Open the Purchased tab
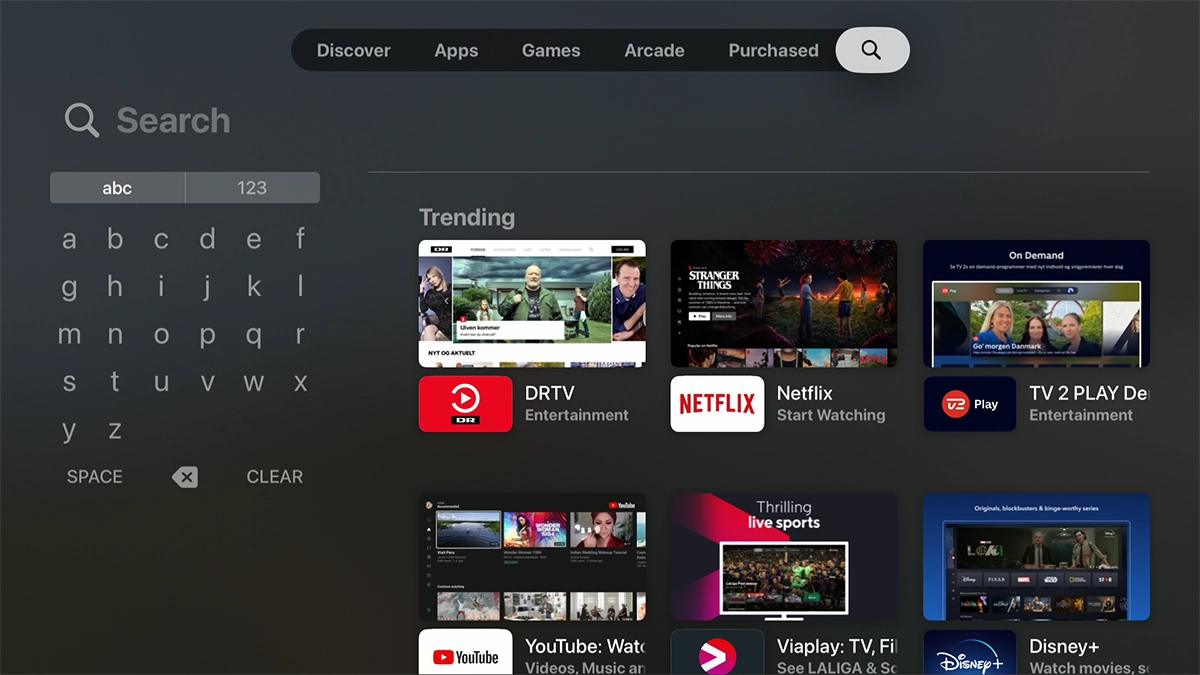 [x=773, y=50]
